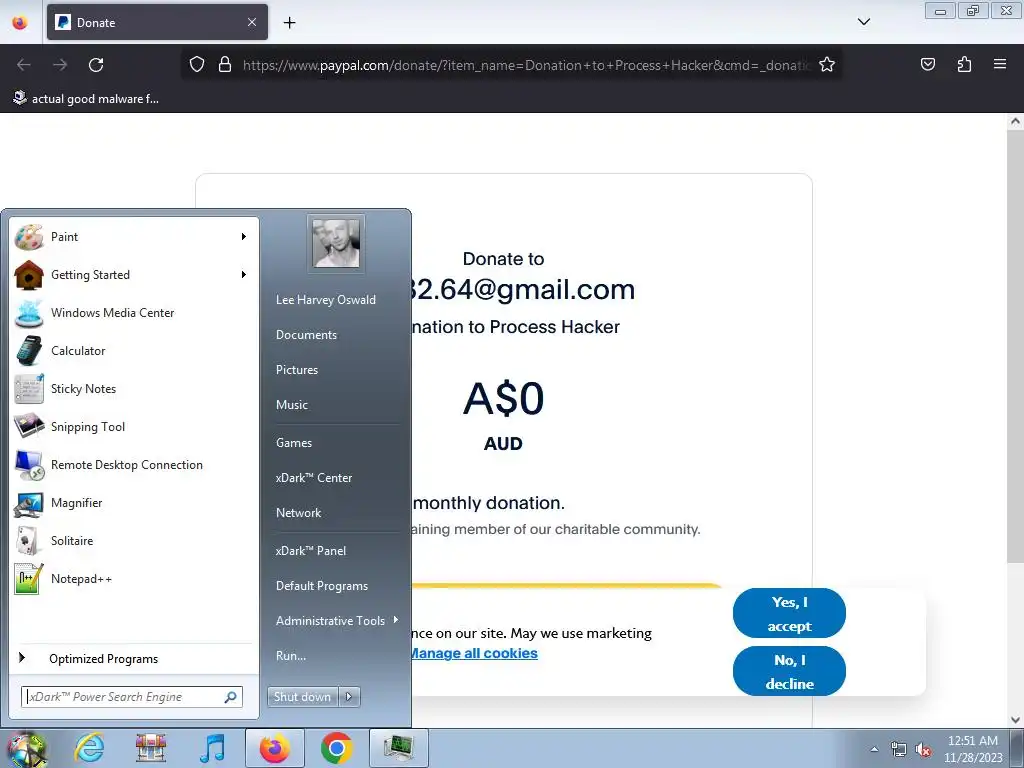
Task: Focus the xDark Power Search Engine box
Action: (132, 697)
